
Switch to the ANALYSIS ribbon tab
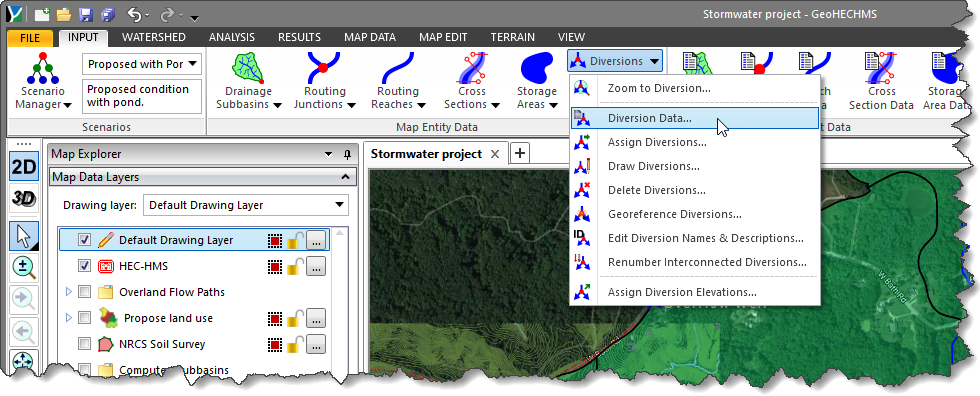point(232,37)
